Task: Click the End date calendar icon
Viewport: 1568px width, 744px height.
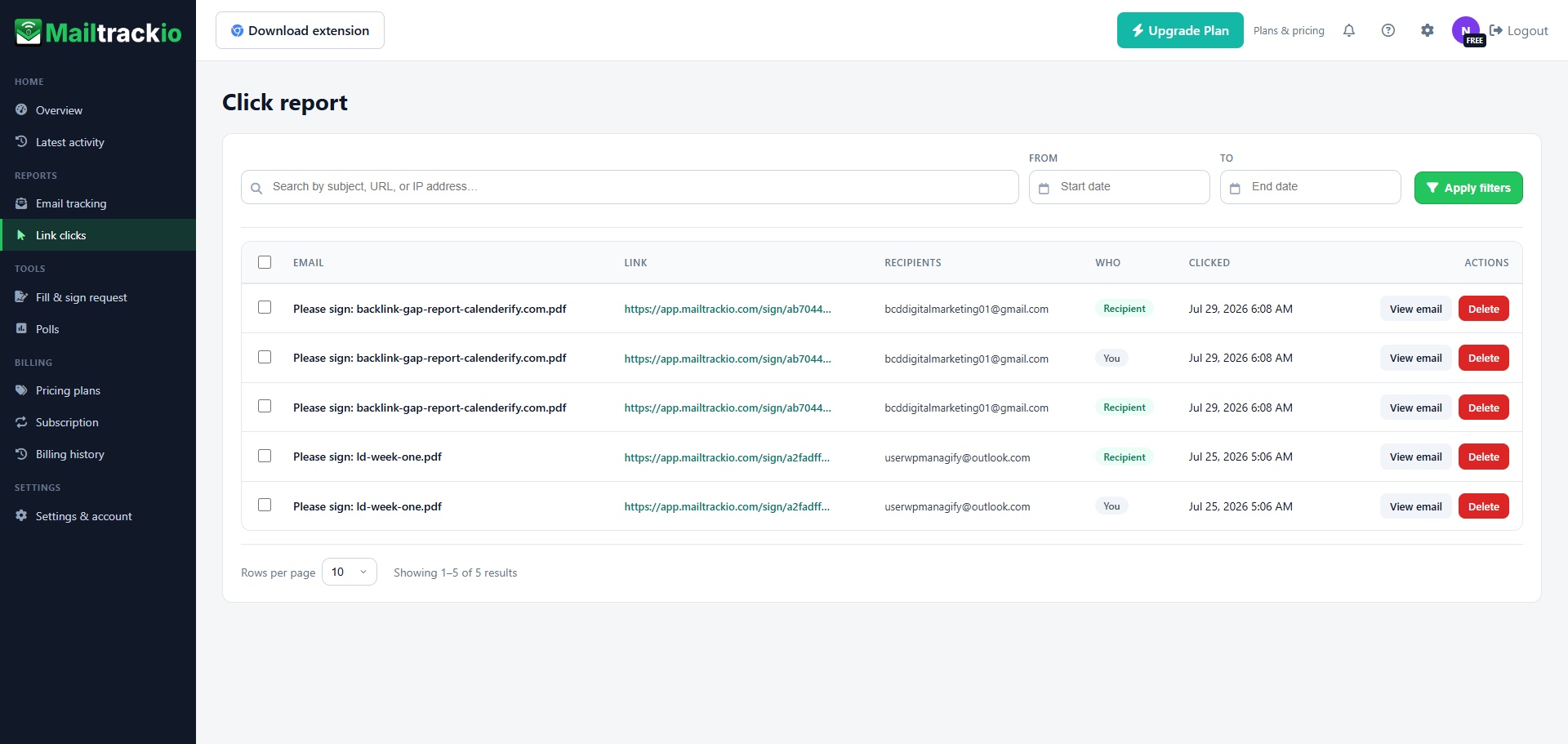Action: (x=1235, y=188)
